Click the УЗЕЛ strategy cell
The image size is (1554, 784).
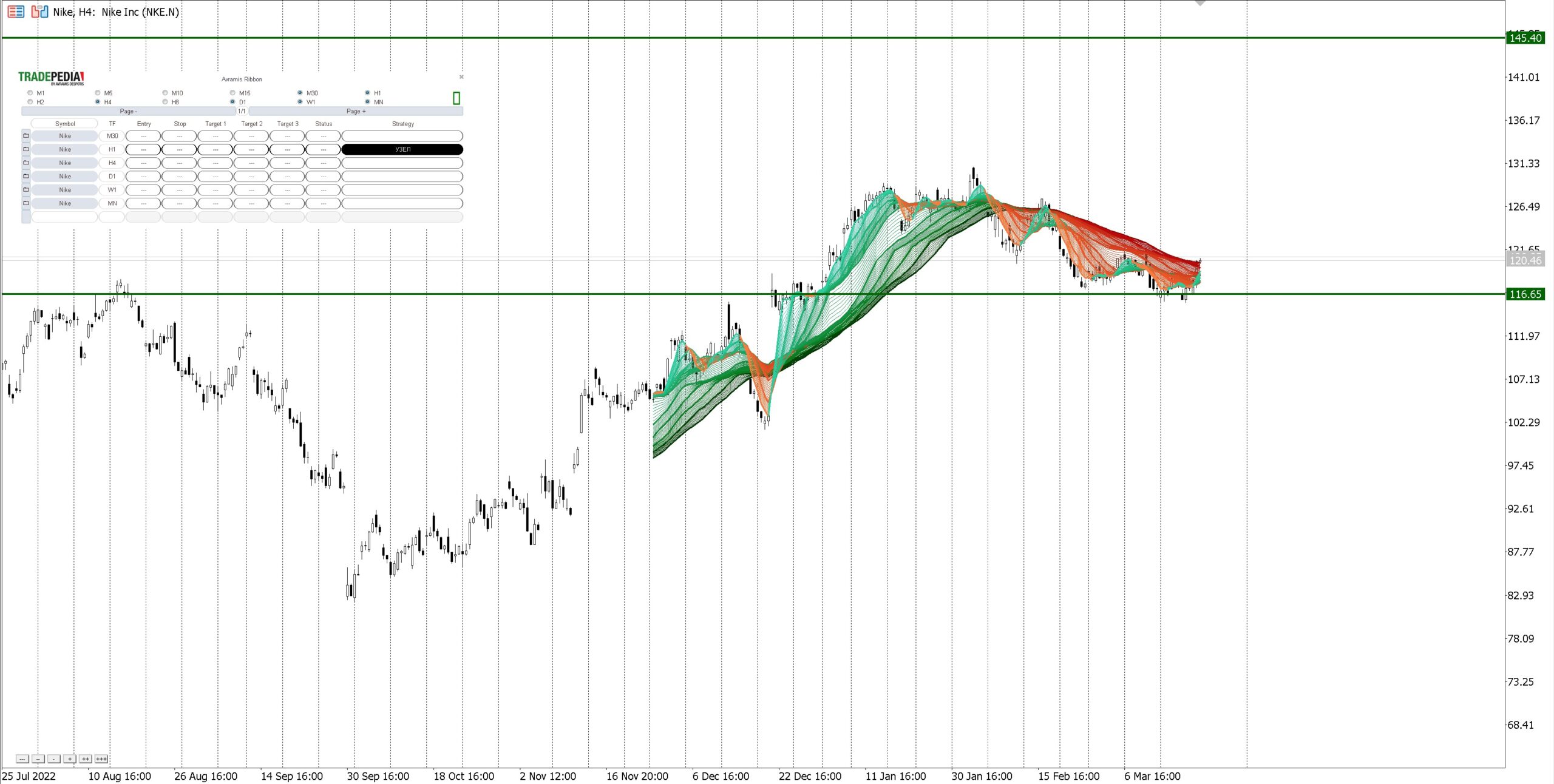(x=402, y=149)
